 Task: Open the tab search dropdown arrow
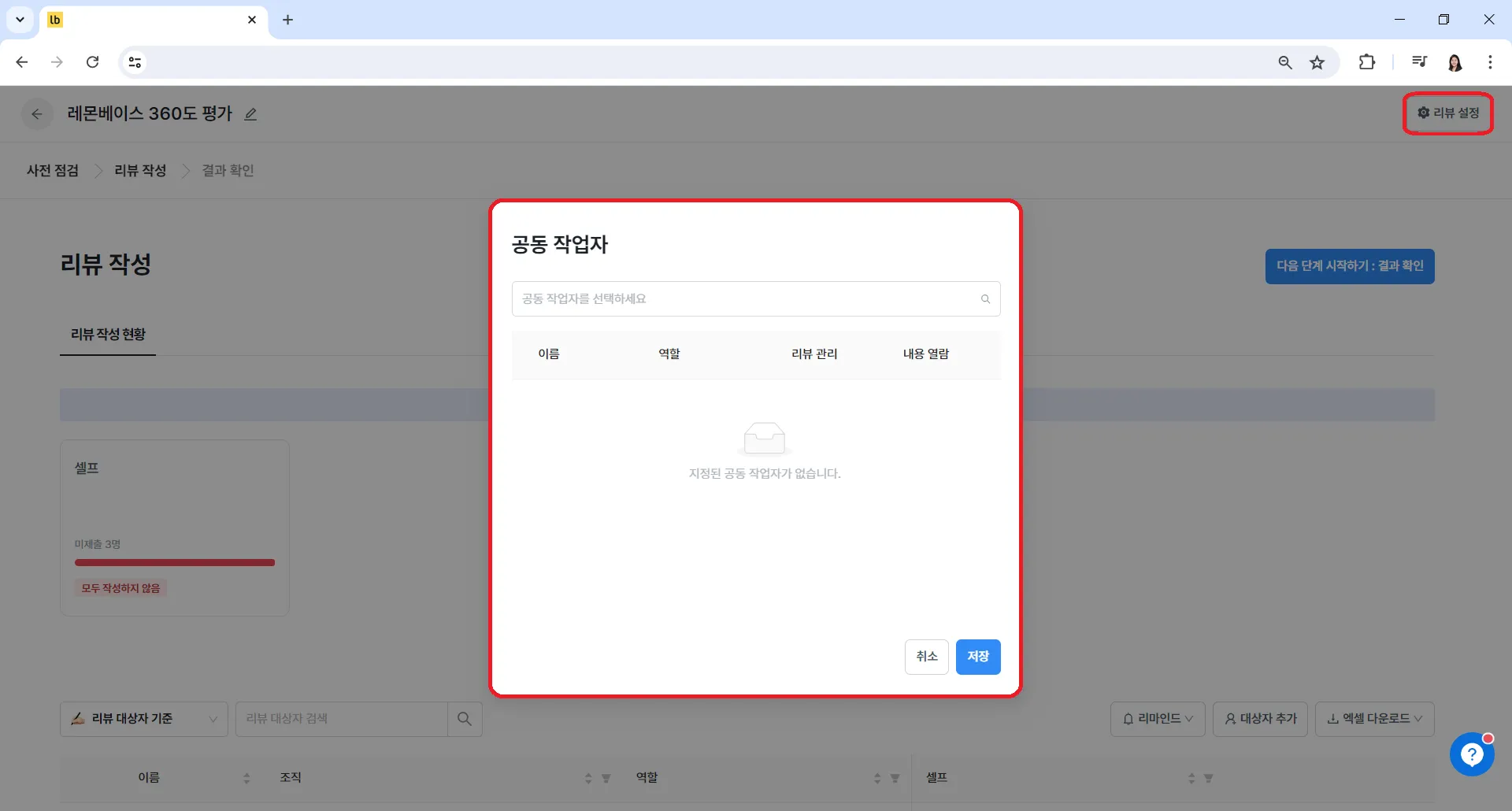(20, 20)
